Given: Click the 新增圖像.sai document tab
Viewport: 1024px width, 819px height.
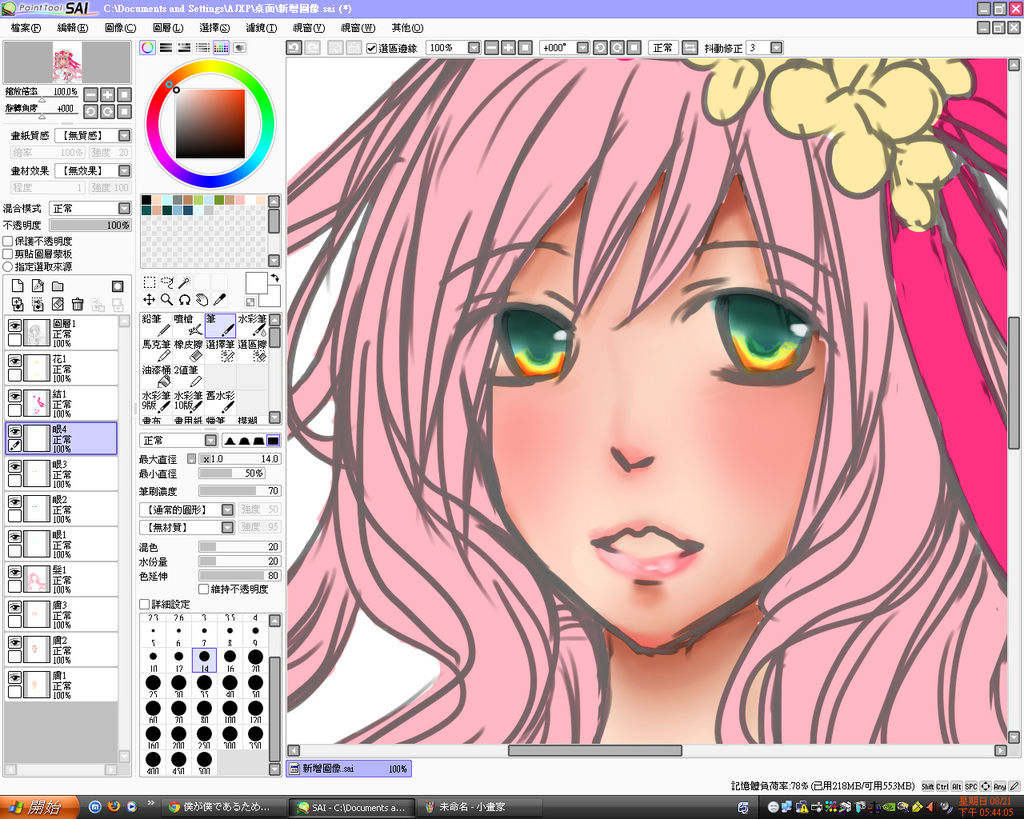Looking at the screenshot, I should coord(349,769).
